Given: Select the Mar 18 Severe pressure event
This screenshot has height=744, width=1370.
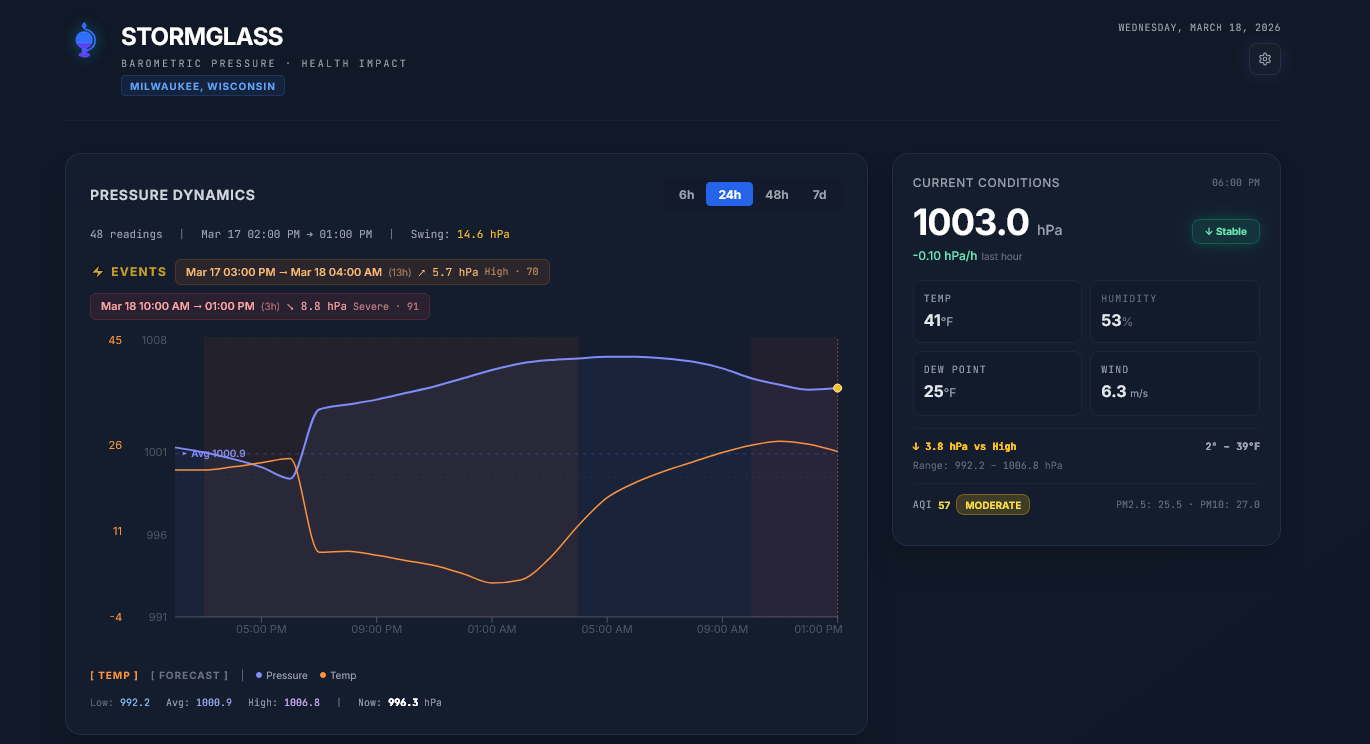Looking at the screenshot, I should click(x=260, y=306).
